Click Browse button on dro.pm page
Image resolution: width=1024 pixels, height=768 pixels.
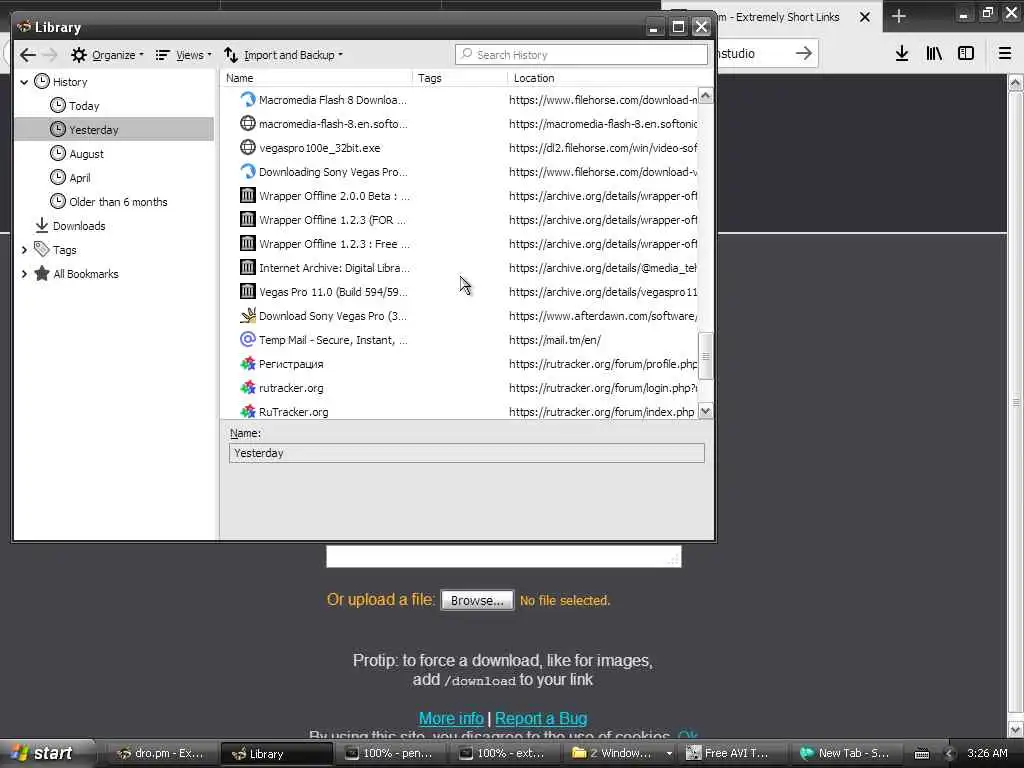(477, 600)
